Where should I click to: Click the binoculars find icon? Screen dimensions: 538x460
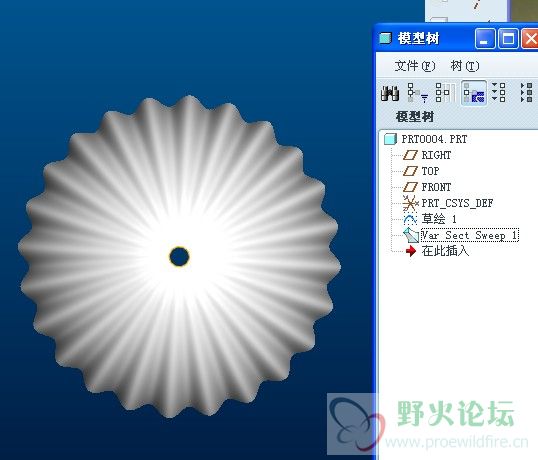tap(390, 93)
